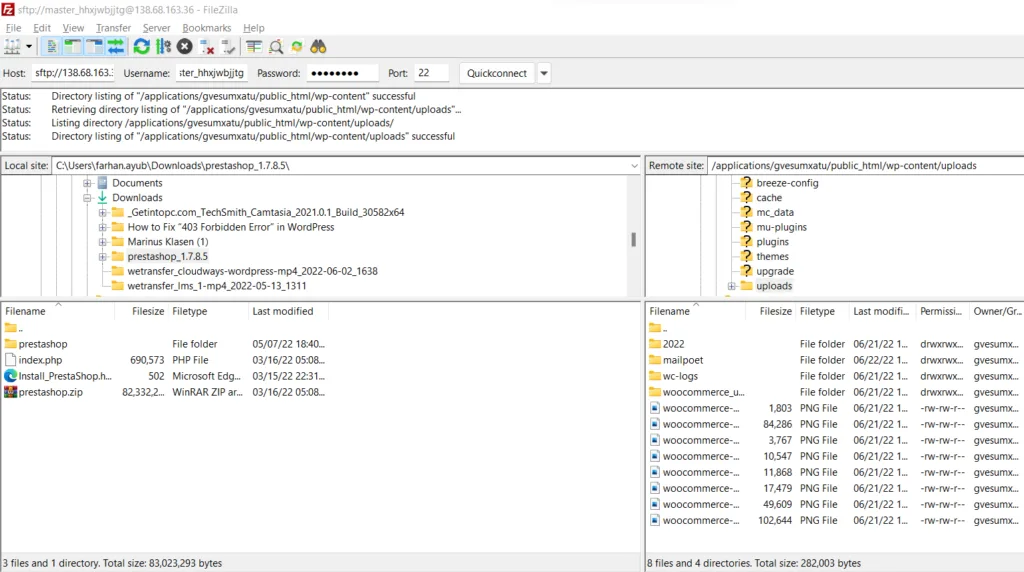The width and height of the screenshot is (1024, 572).
Task: Search for files recursively with binoculars icon
Action: coord(318,46)
